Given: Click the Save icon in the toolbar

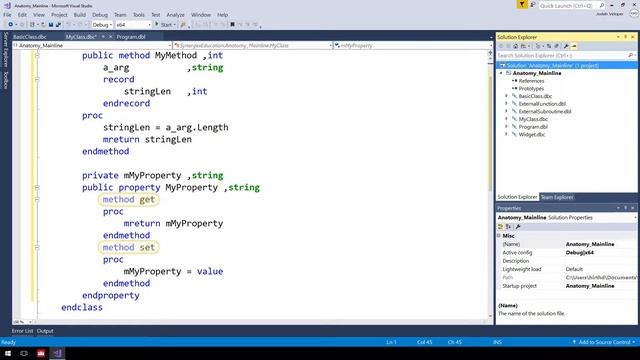Looking at the screenshot, I should click(51, 25).
